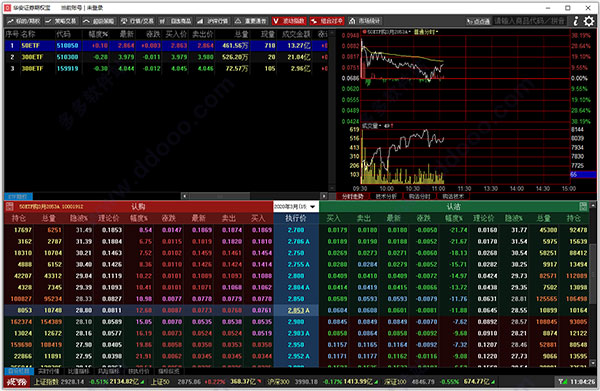Open the info "i" icon
The width and height of the screenshot is (600, 391).
click(x=576, y=21)
